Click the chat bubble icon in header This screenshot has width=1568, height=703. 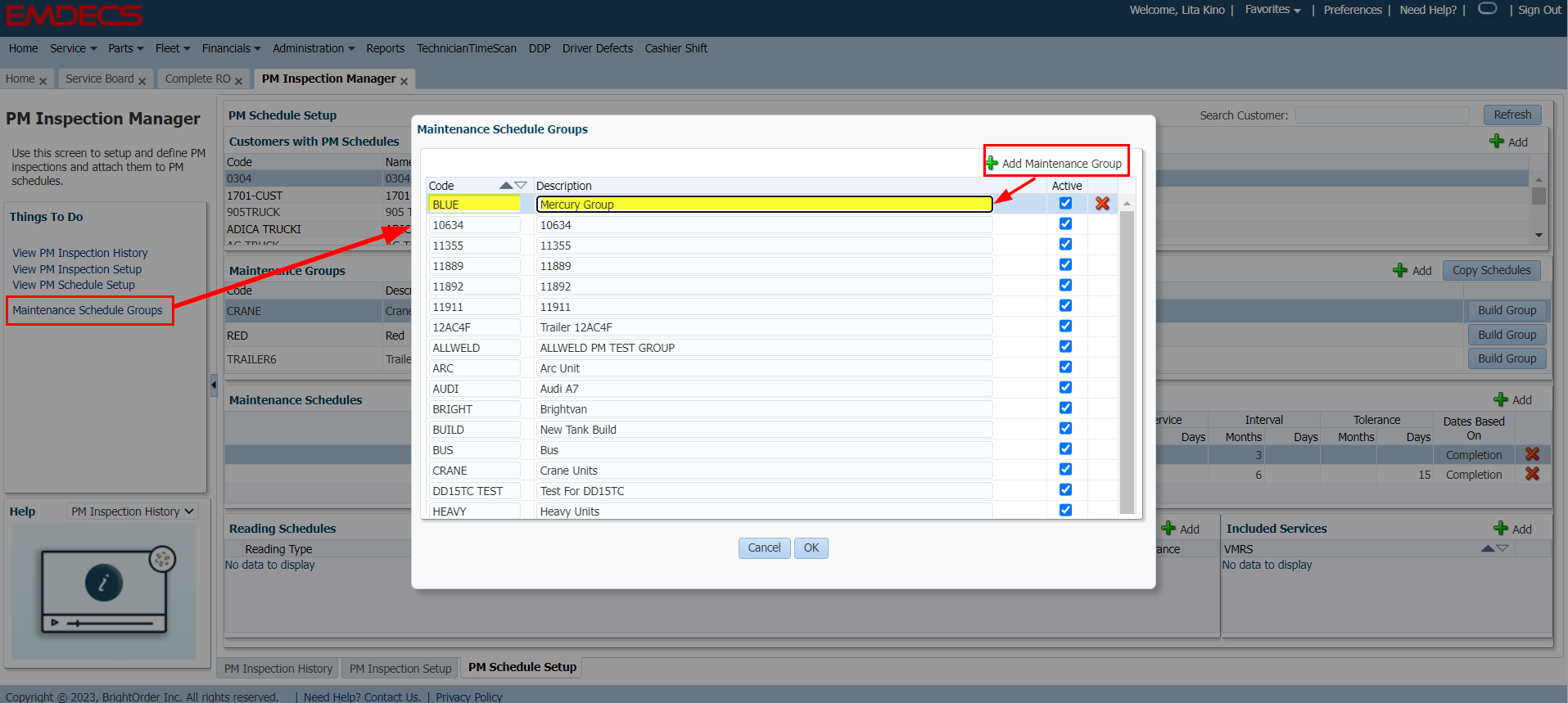[x=1488, y=9]
